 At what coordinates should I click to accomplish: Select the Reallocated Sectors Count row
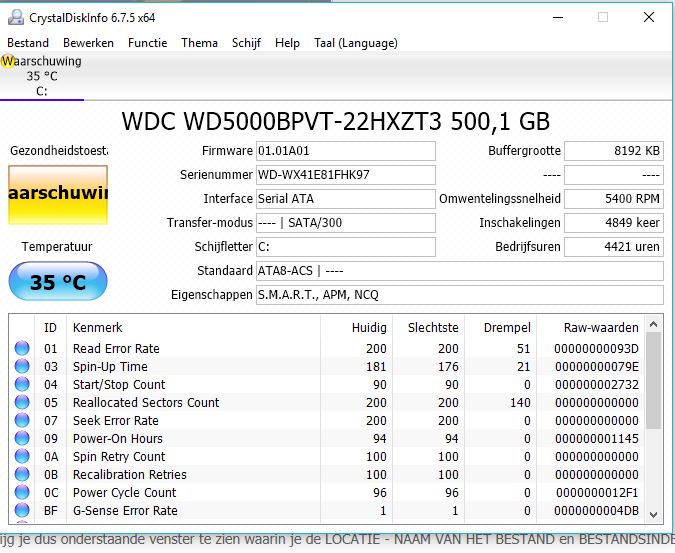[327, 402]
